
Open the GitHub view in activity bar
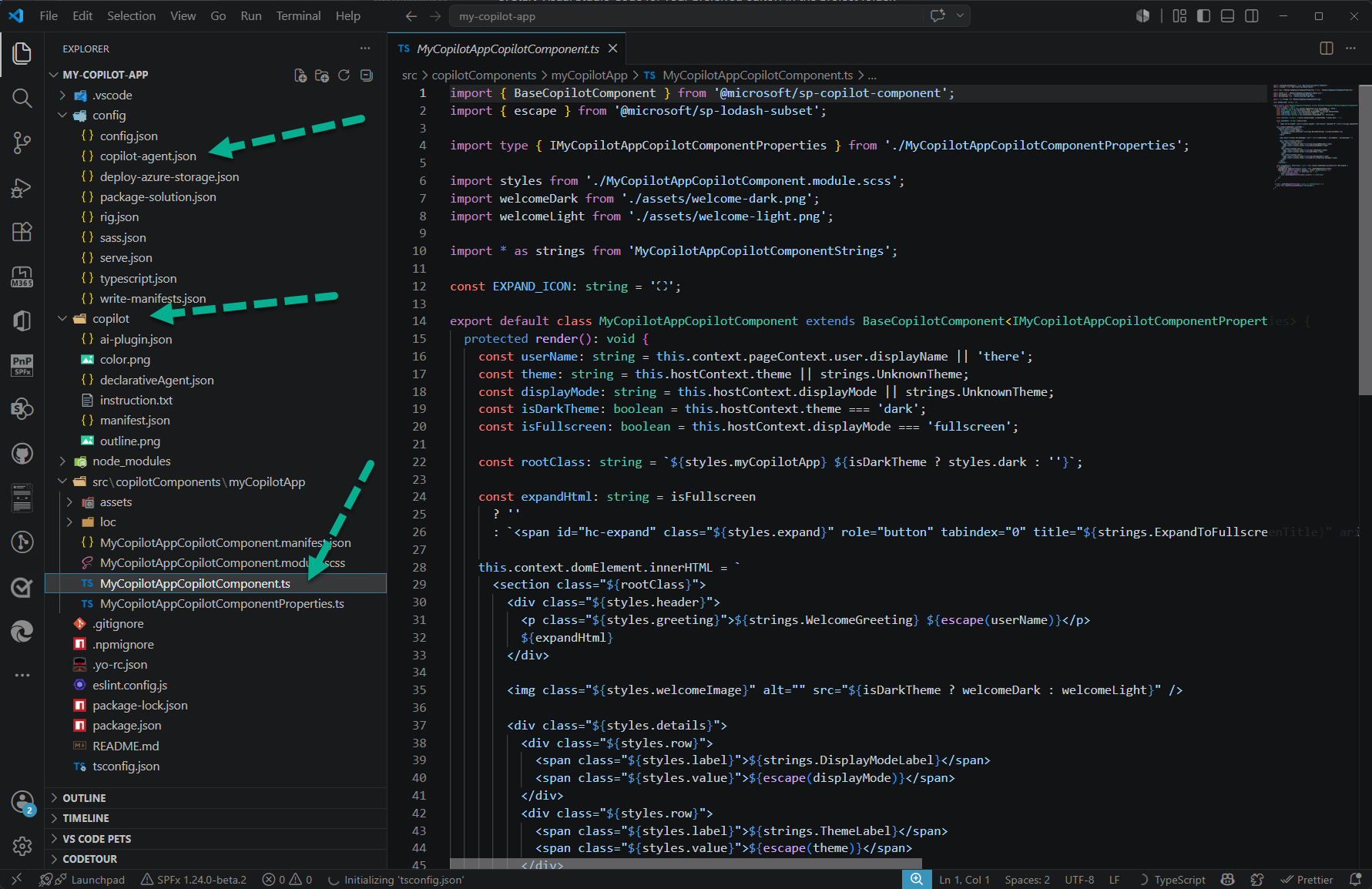click(x=22, y=454)
